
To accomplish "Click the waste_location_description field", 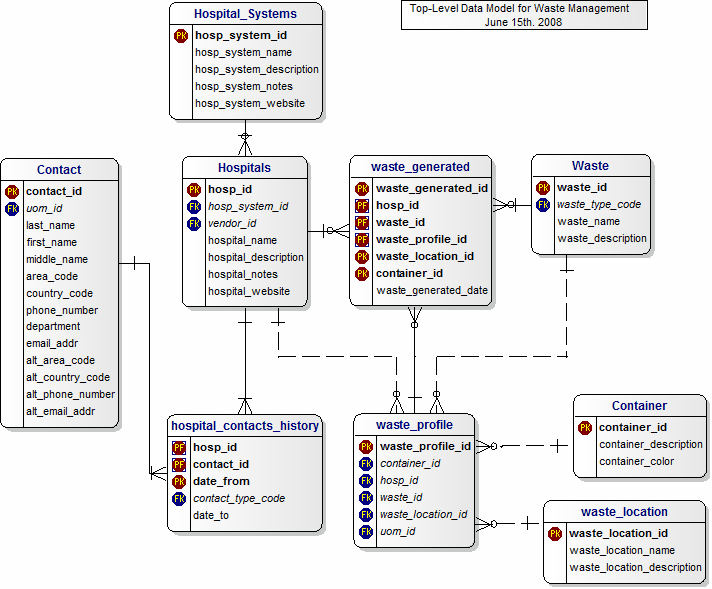I will tap(636, 568).
